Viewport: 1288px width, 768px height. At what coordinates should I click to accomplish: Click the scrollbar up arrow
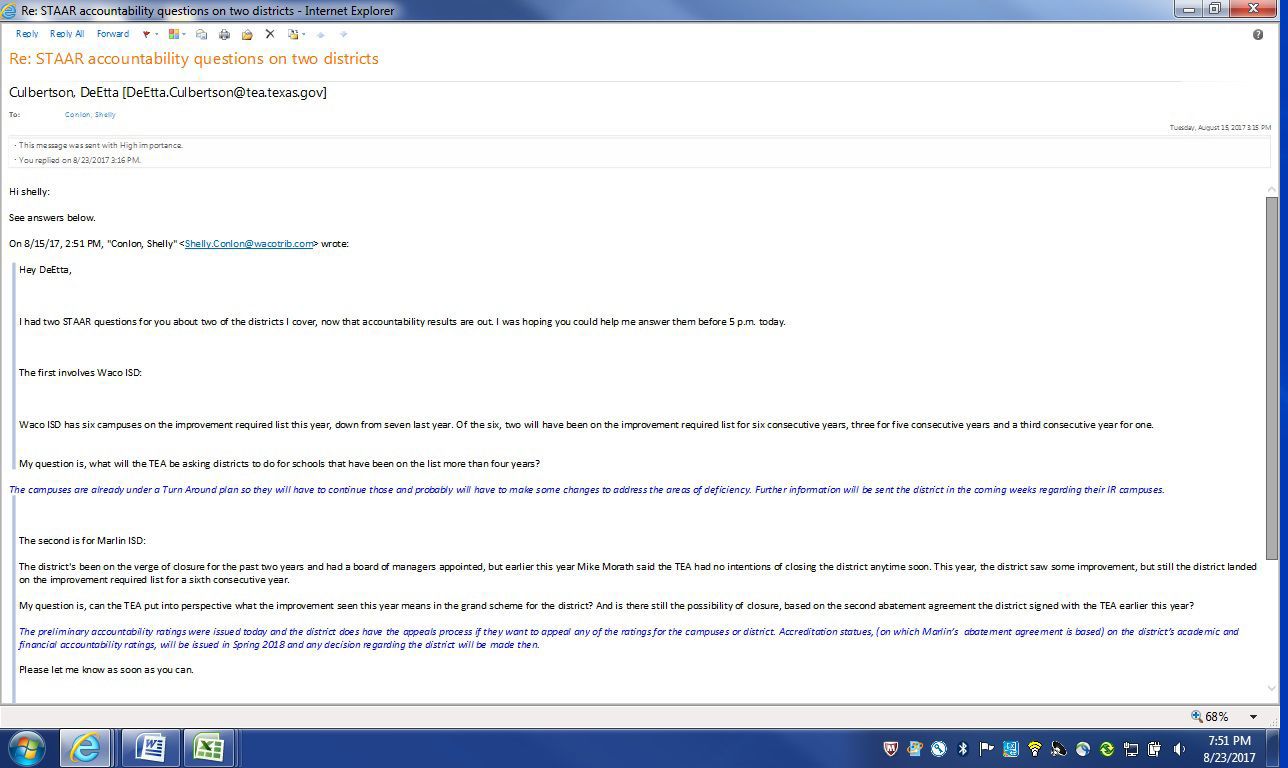1272,189
